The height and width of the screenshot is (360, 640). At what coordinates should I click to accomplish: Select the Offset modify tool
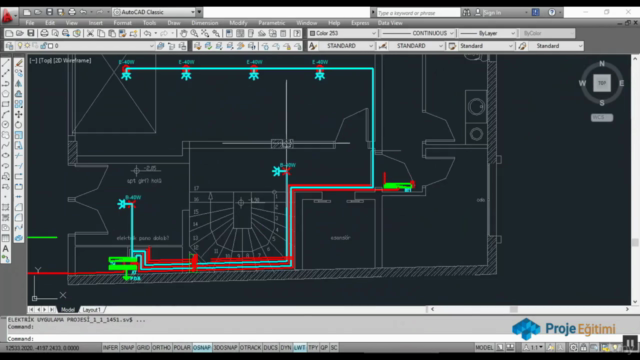[19, 94]
